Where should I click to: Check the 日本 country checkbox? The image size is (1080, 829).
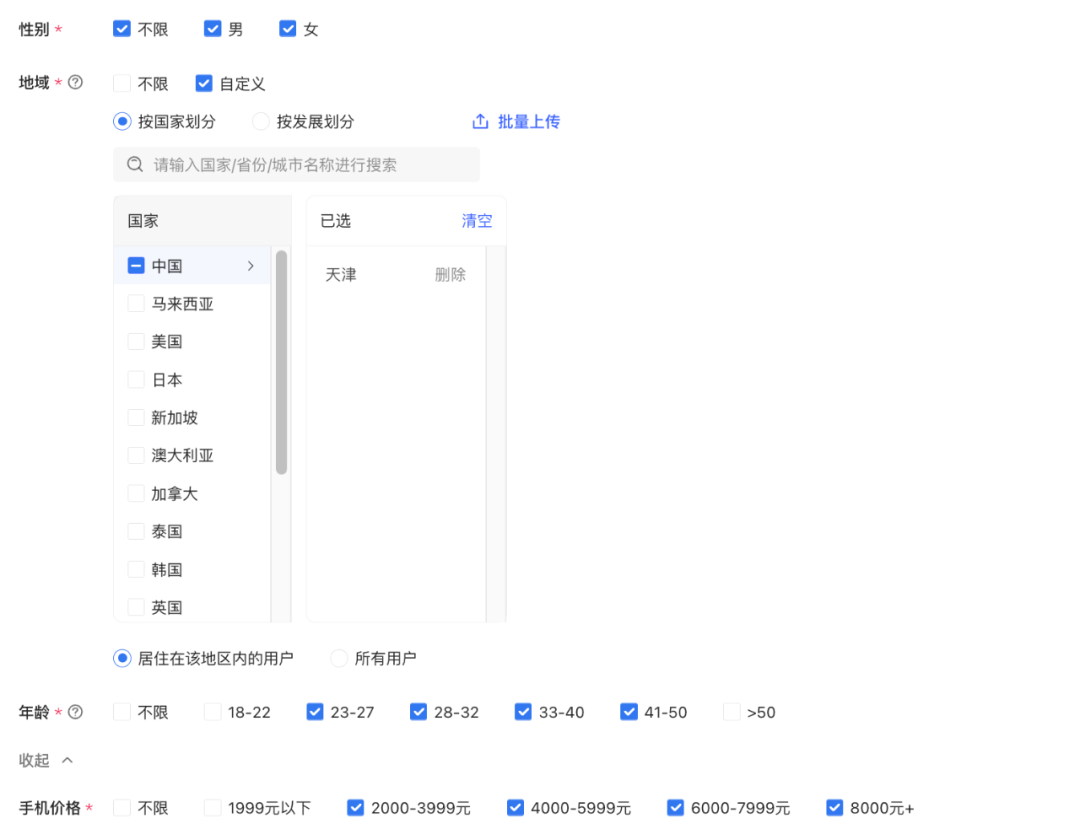click(136, 379)
